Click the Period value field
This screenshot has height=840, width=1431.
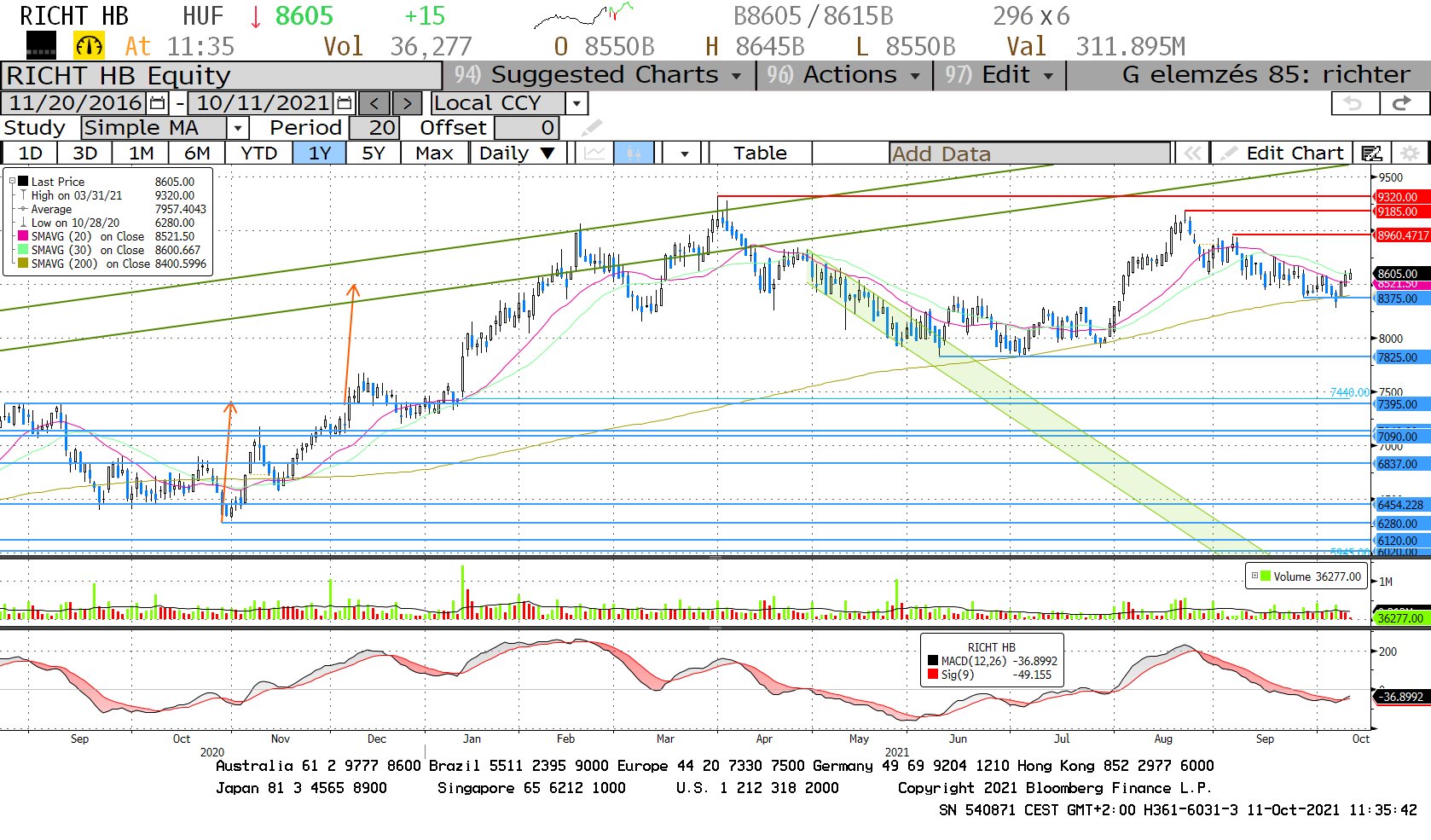point(373,128)
